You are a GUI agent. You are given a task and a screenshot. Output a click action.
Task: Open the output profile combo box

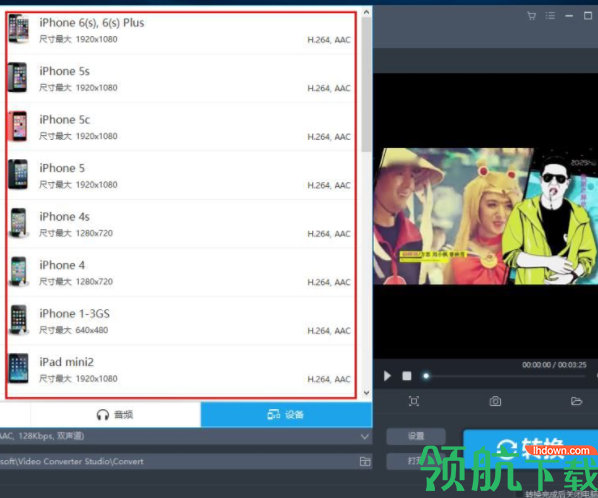[186, 436]
